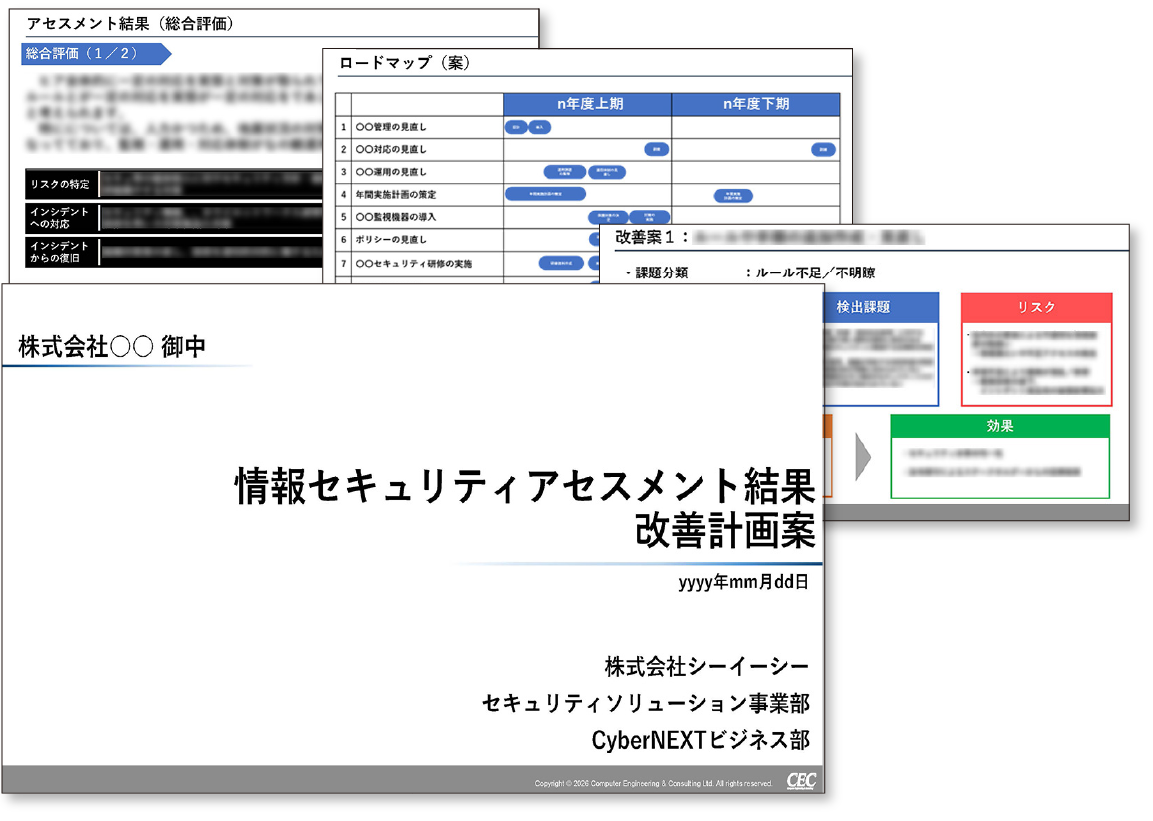Select the yyyy年mm月dd日 date placeholder
This screenshot has width=1153, height=821.
click(x=743, y=582)
